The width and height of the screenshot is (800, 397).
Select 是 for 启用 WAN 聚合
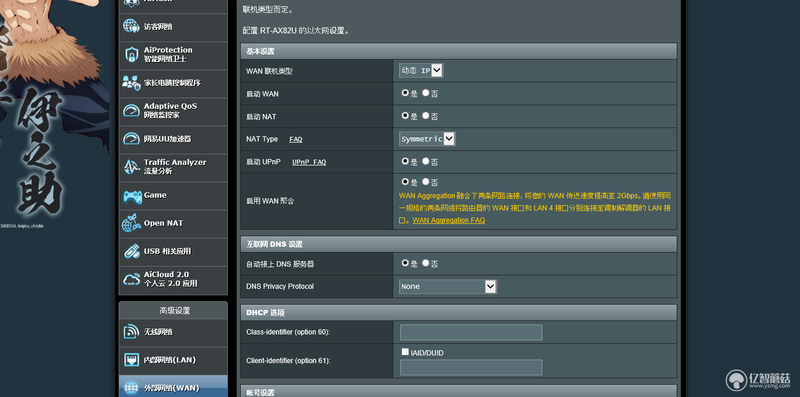[x=405, y=182]
